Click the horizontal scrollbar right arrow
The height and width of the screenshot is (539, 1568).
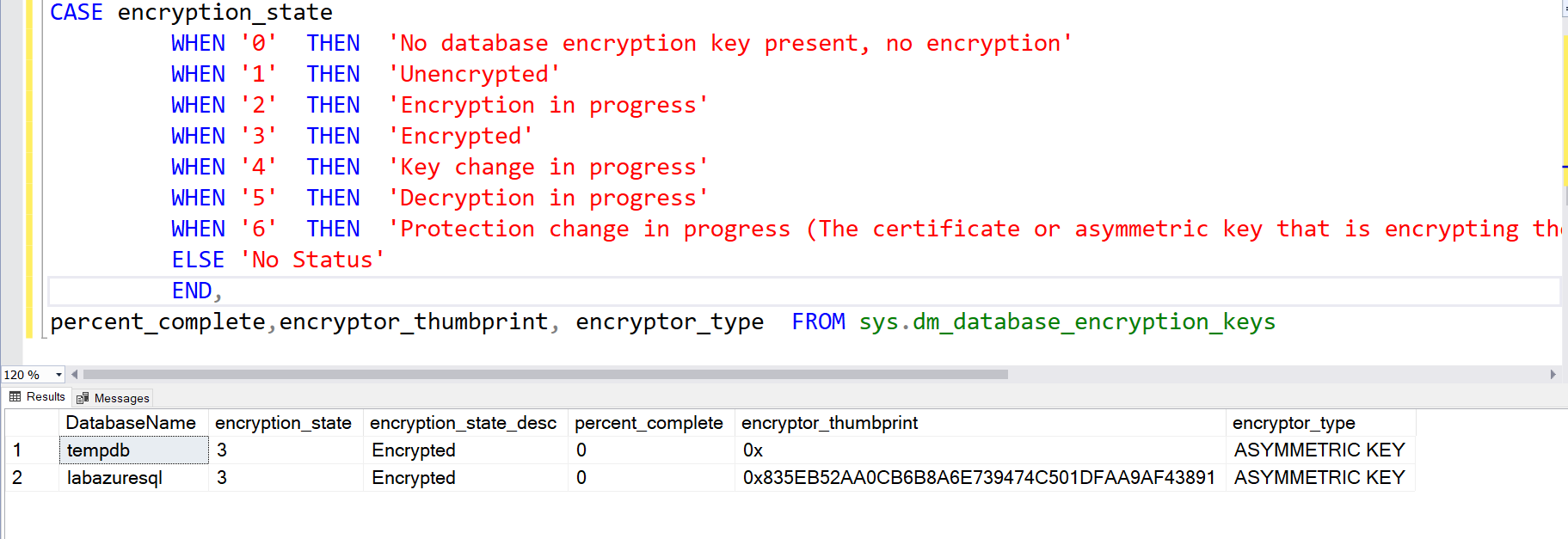click(1553, 375)
